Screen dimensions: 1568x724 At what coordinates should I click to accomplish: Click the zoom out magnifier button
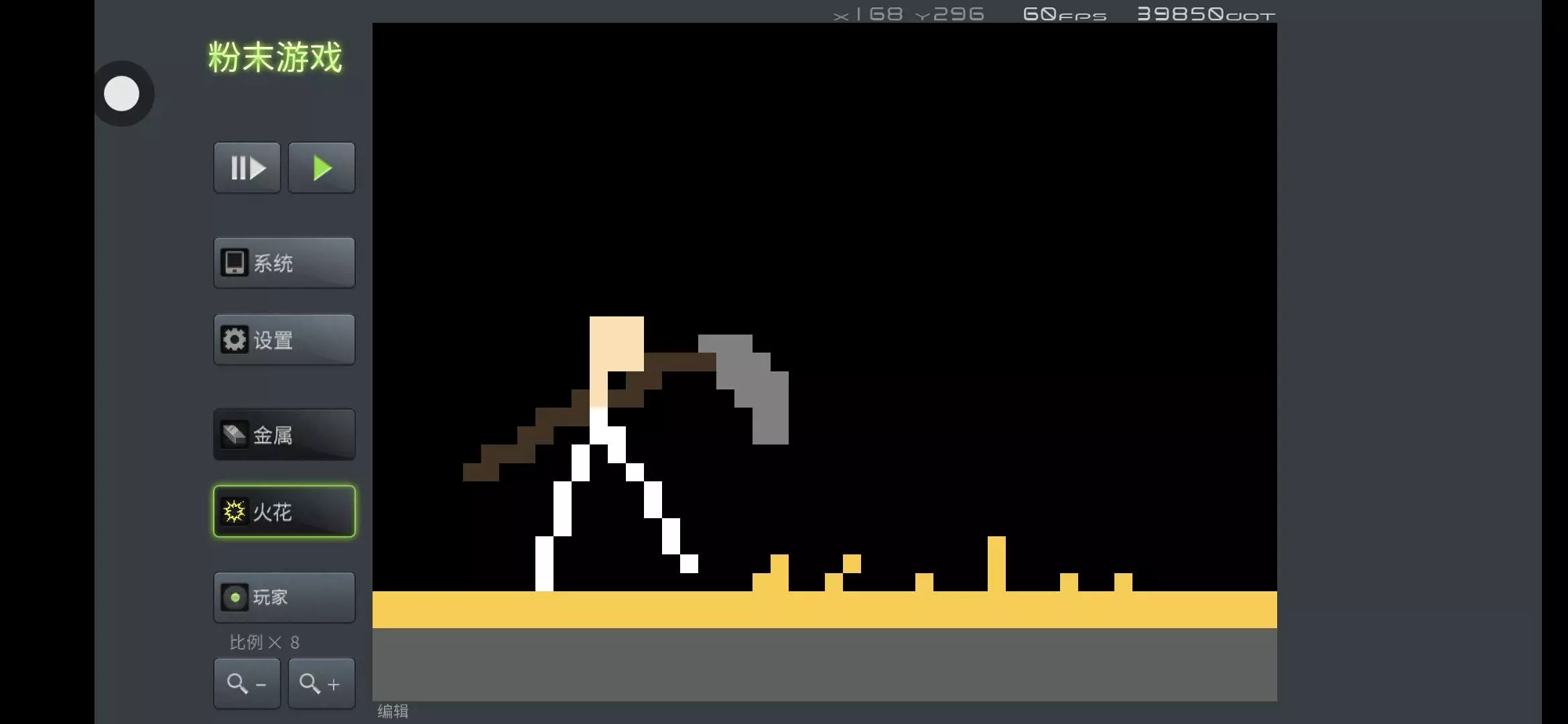pos(247,684)
